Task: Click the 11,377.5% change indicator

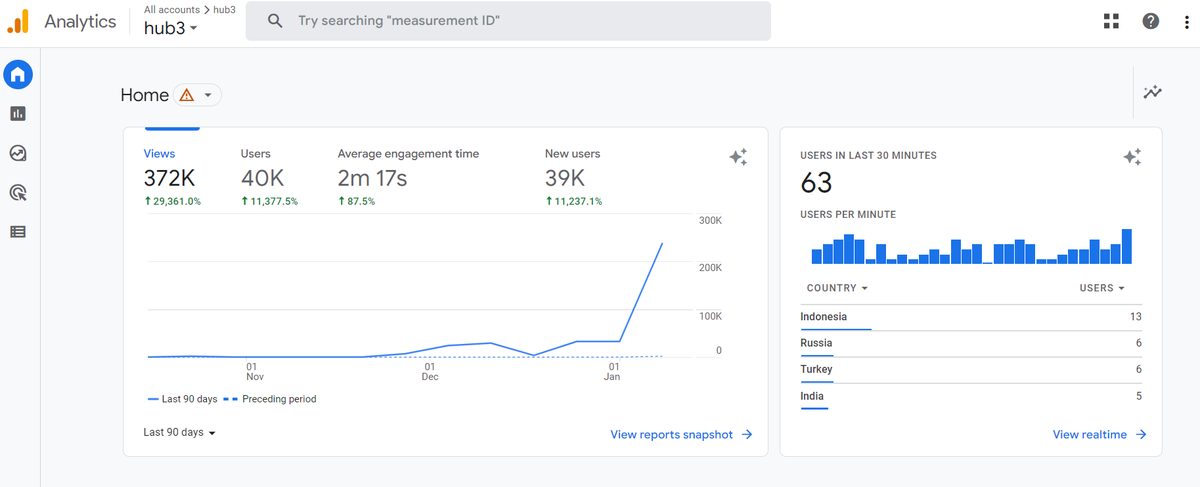Action: 269,202
